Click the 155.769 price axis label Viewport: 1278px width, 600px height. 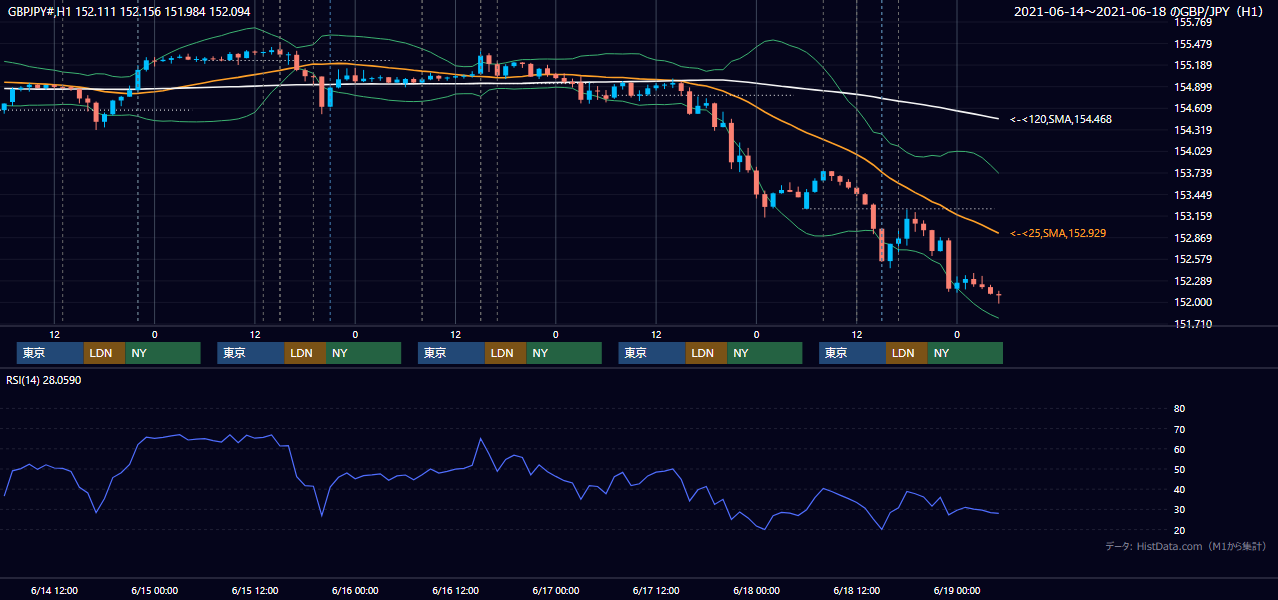coord(1192,22)
